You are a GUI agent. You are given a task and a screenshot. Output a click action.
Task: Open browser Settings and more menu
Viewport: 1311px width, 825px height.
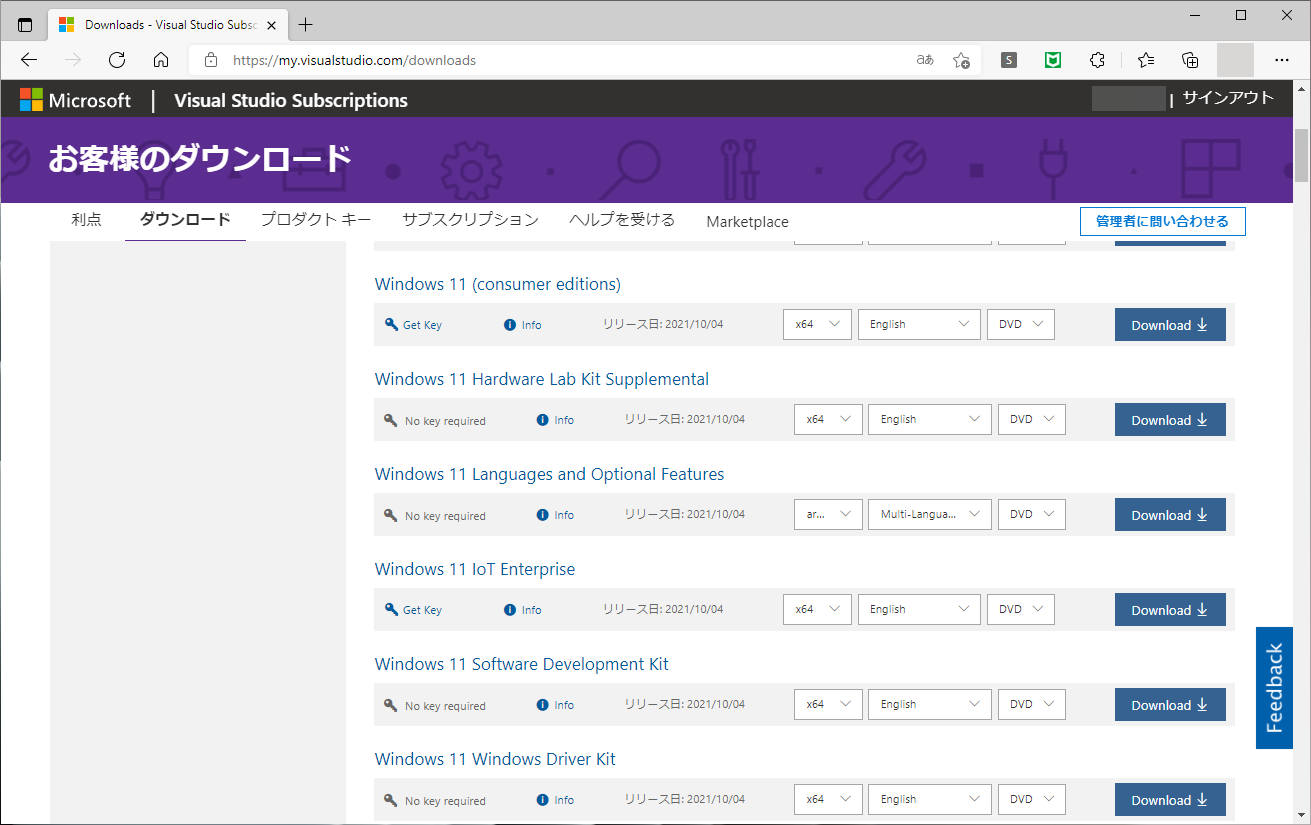tap(1283, 60)
